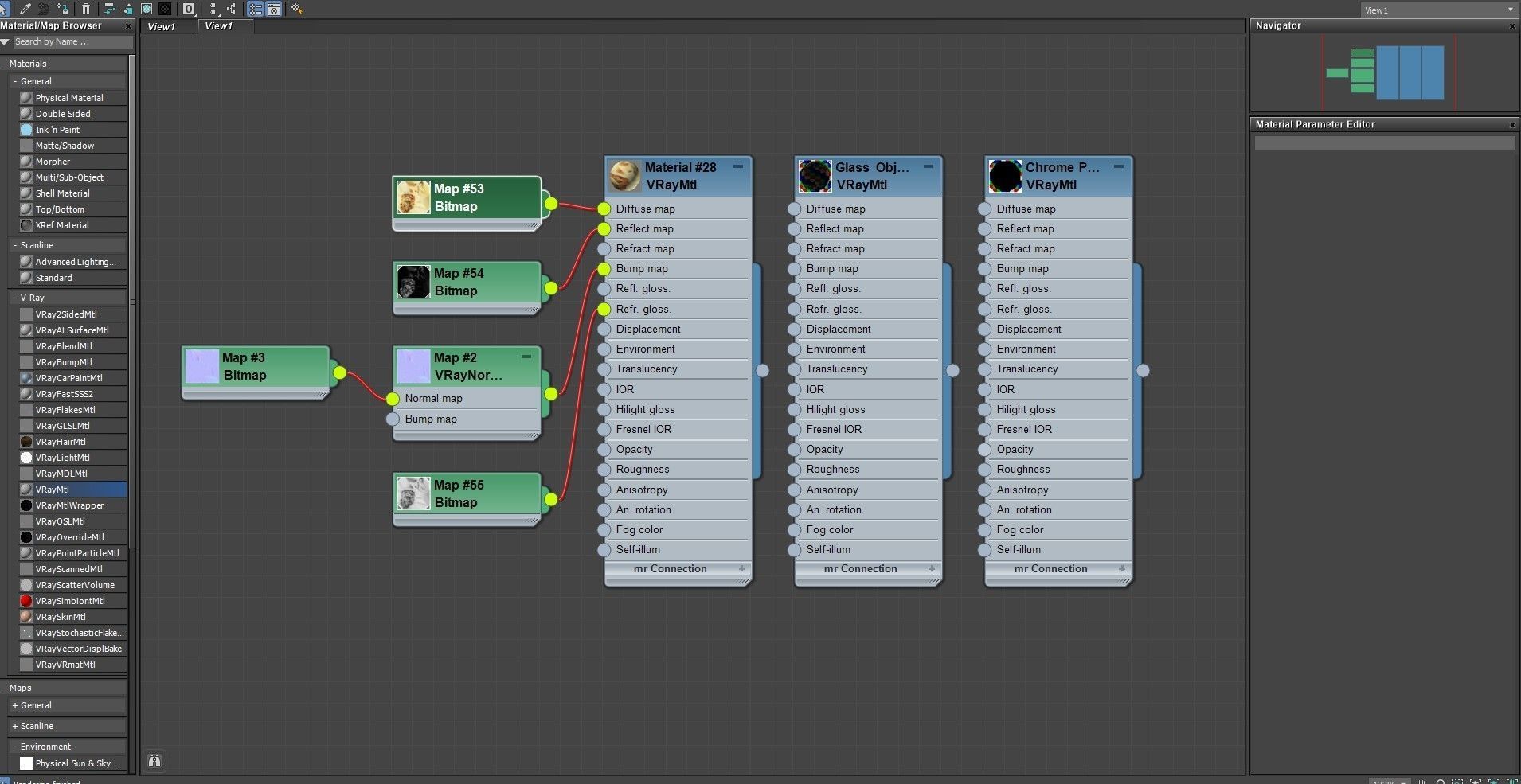The height and width of the screenshot is (784, 1521).
Task: Collapse the Chrome P node
Action: [1119, 166]
